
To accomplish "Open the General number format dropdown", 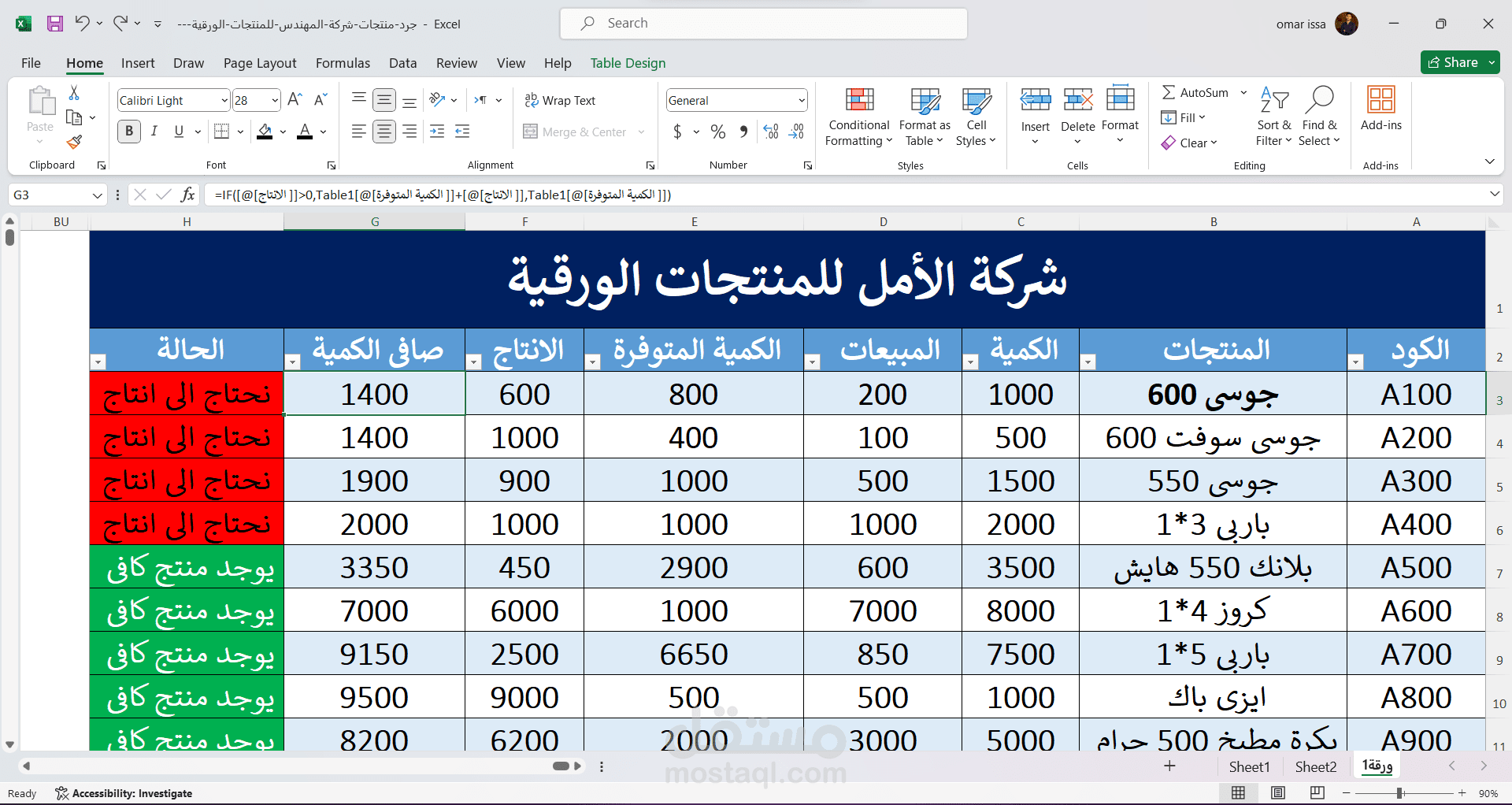I will (x=801, y=100).
